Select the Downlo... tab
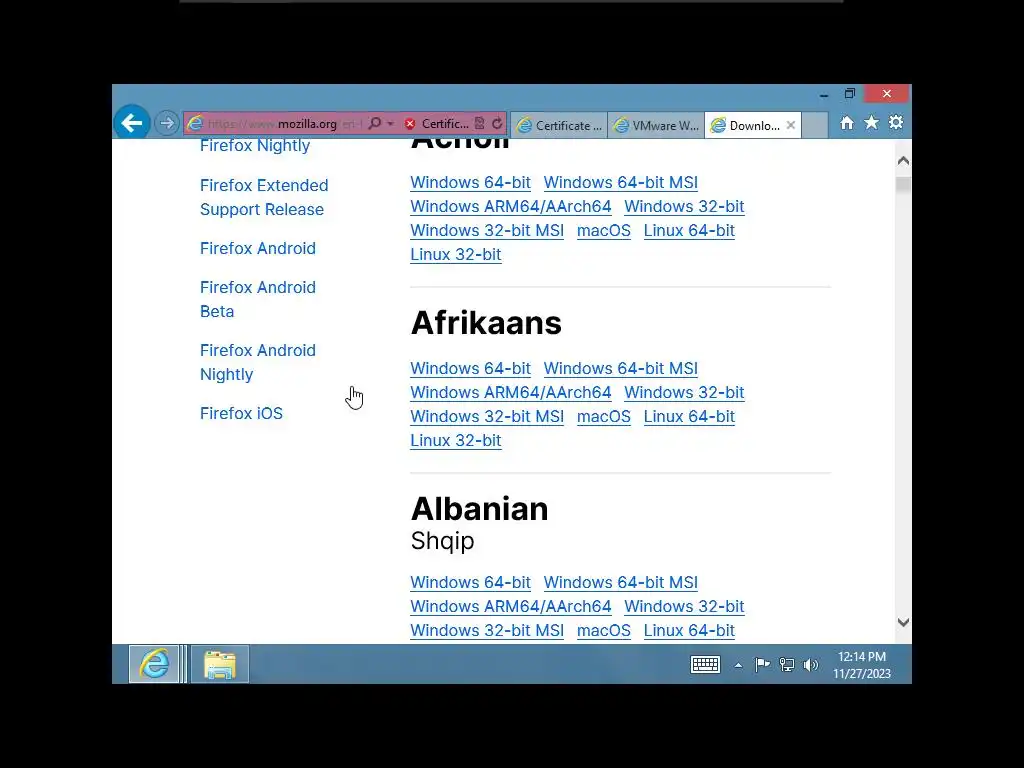 [746, 125]
